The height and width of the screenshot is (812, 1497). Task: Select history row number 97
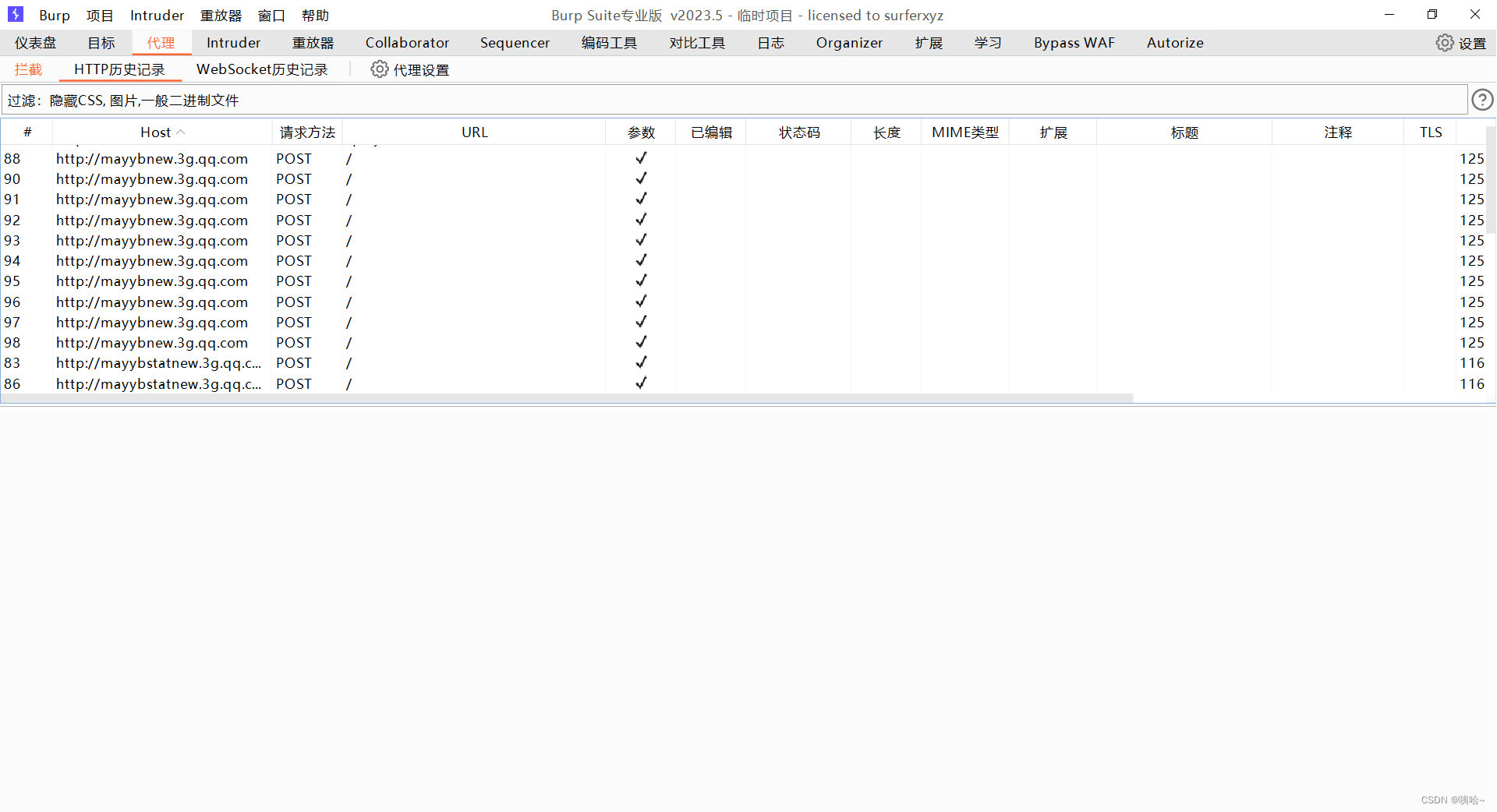pos(744,323)
